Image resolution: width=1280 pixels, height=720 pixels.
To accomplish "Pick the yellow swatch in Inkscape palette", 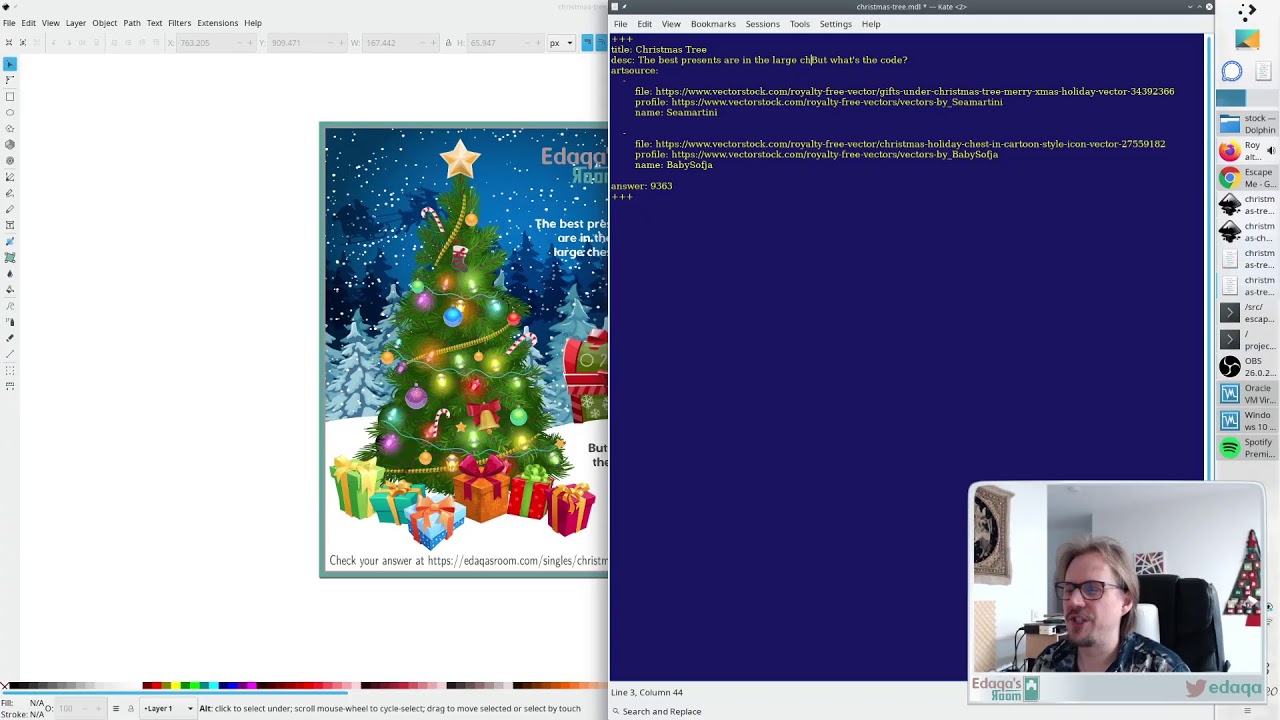I will tap(175, 686).
